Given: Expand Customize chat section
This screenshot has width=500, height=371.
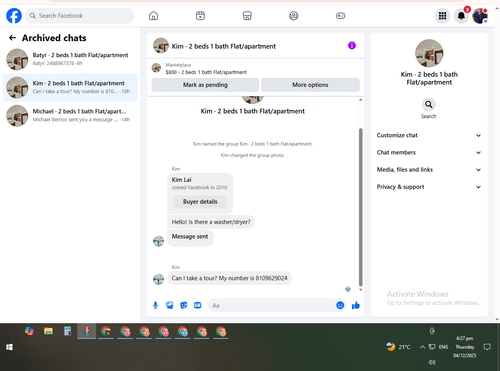Looking at the screenshot, I should point(429,135).
